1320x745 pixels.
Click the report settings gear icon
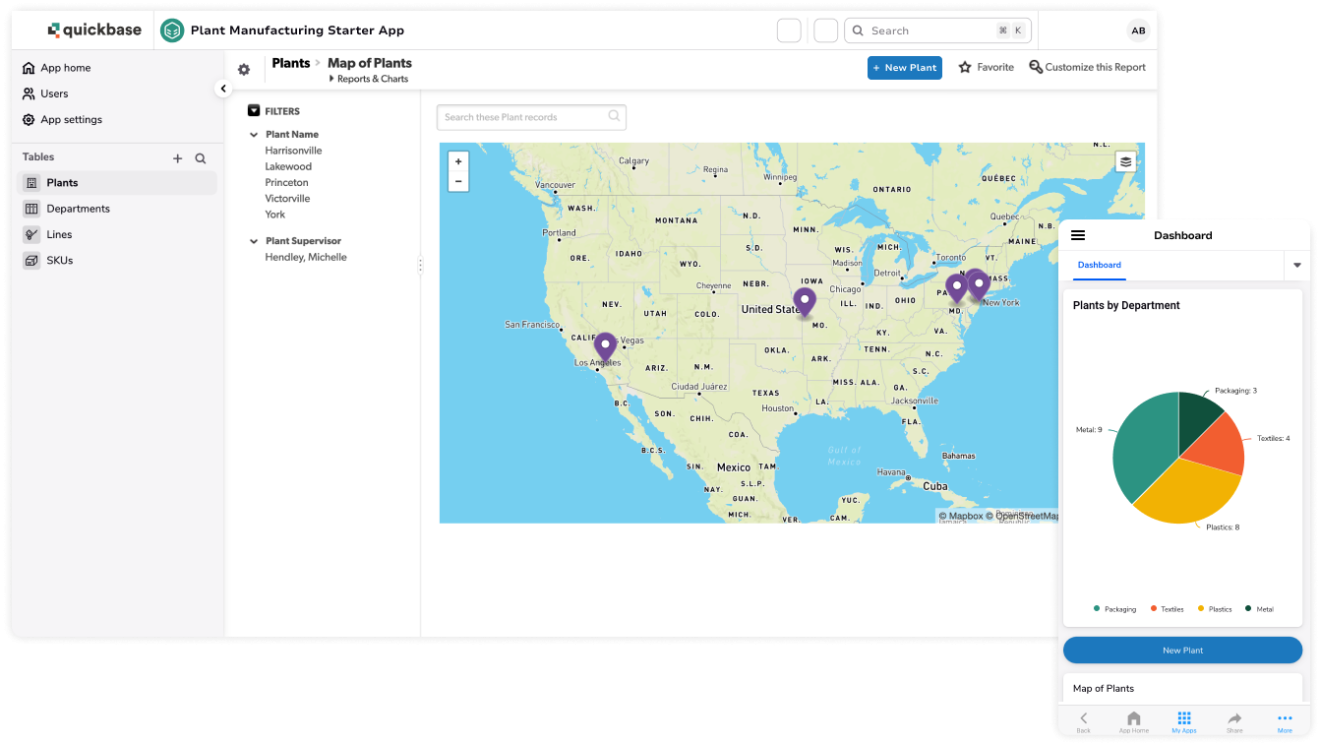point(244,70)
